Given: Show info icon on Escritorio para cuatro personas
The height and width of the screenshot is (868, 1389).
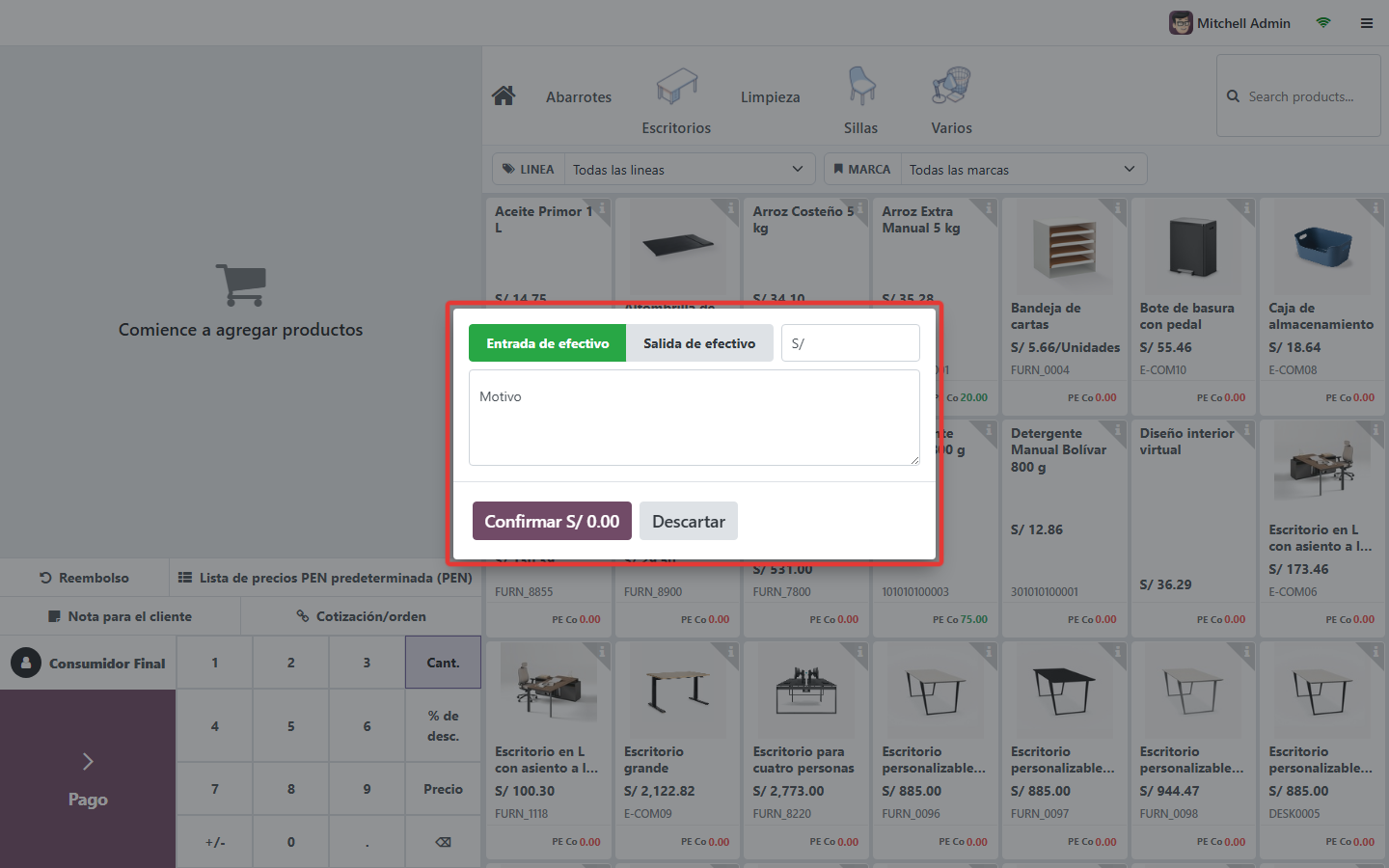Looking at the screenshot, I should coord(859,651).
